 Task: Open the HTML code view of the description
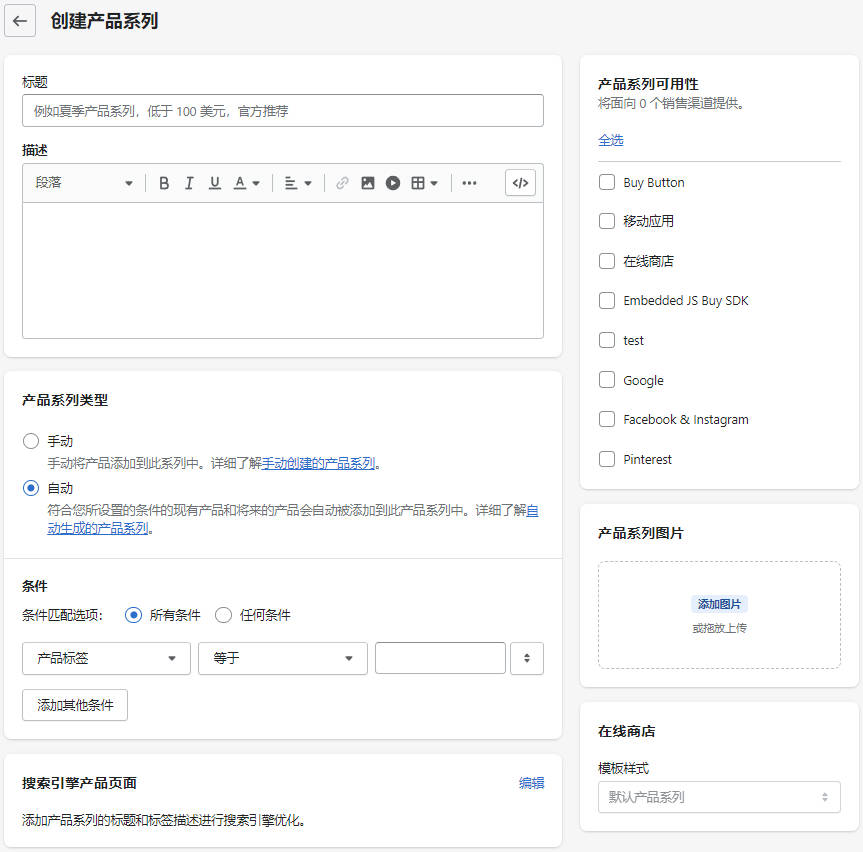pyautogui.click(x=520, y=183)
